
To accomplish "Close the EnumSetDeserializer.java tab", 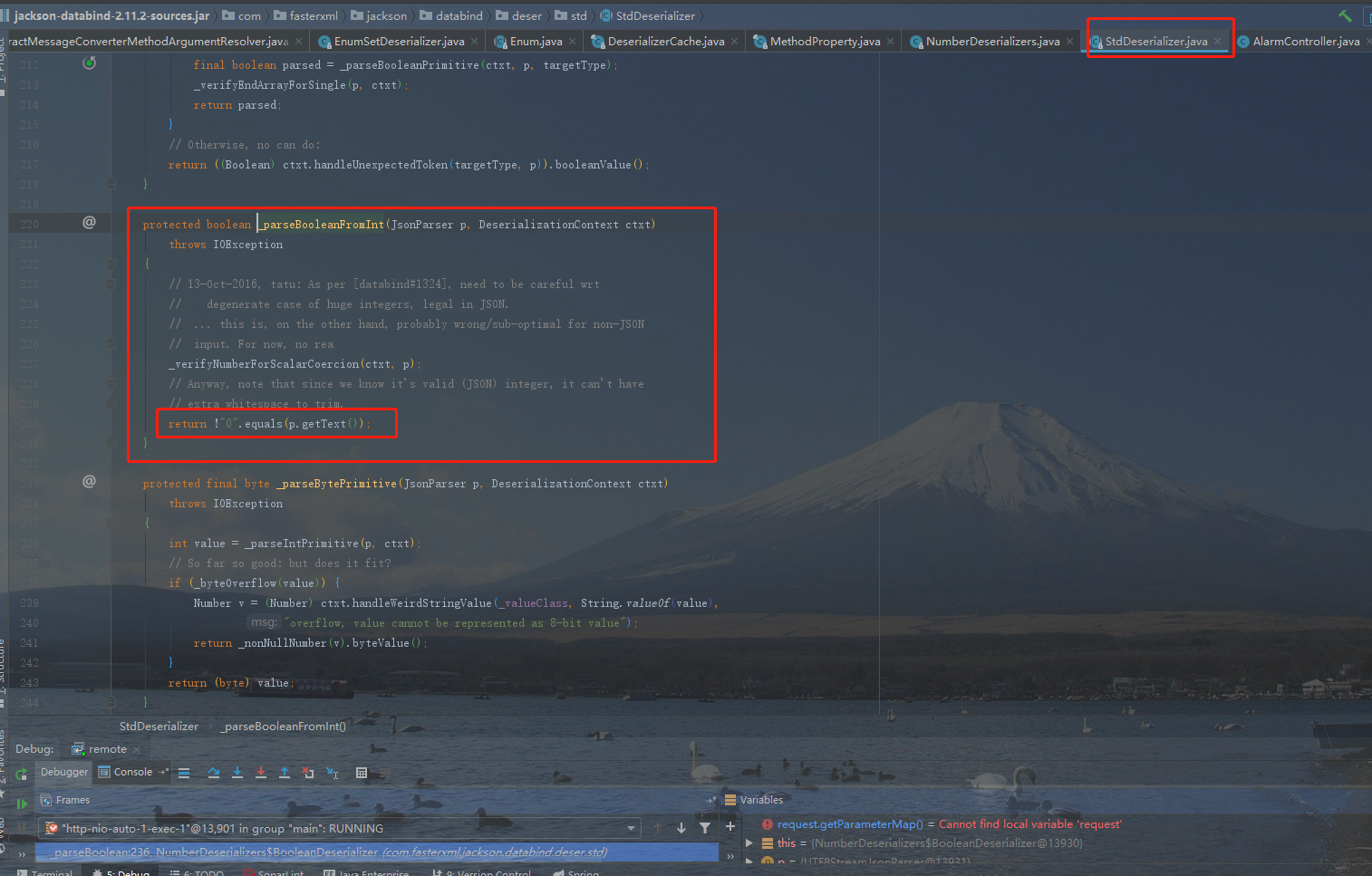I will (474, 41).
